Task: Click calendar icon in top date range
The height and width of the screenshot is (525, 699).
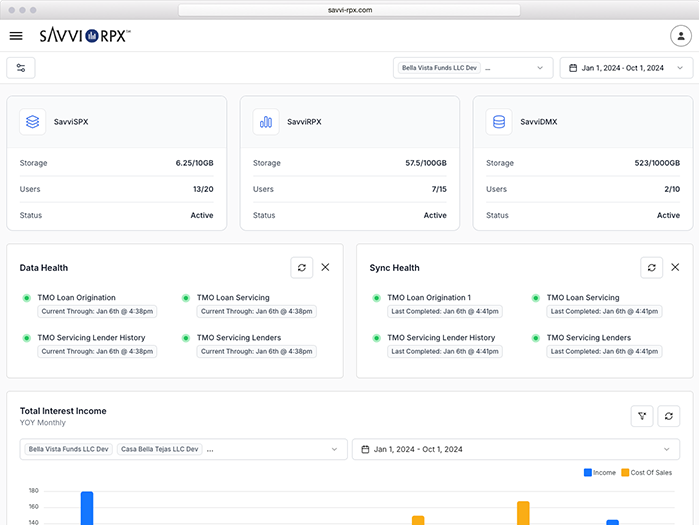Action: pos(573,68)
